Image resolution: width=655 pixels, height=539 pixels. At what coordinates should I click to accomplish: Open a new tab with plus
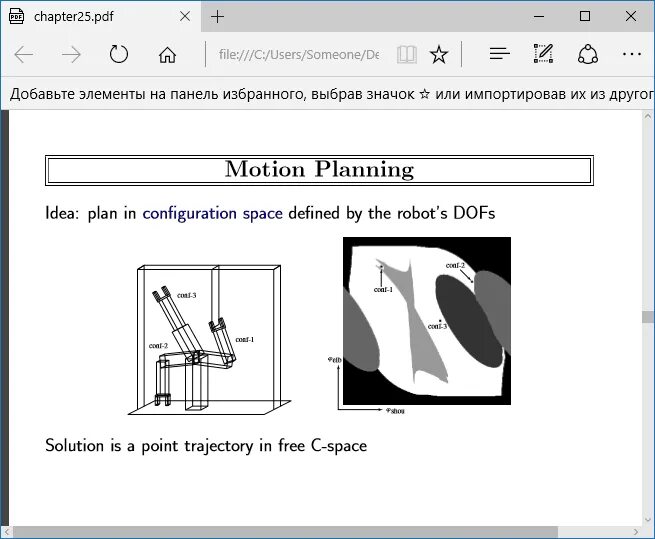217,17
